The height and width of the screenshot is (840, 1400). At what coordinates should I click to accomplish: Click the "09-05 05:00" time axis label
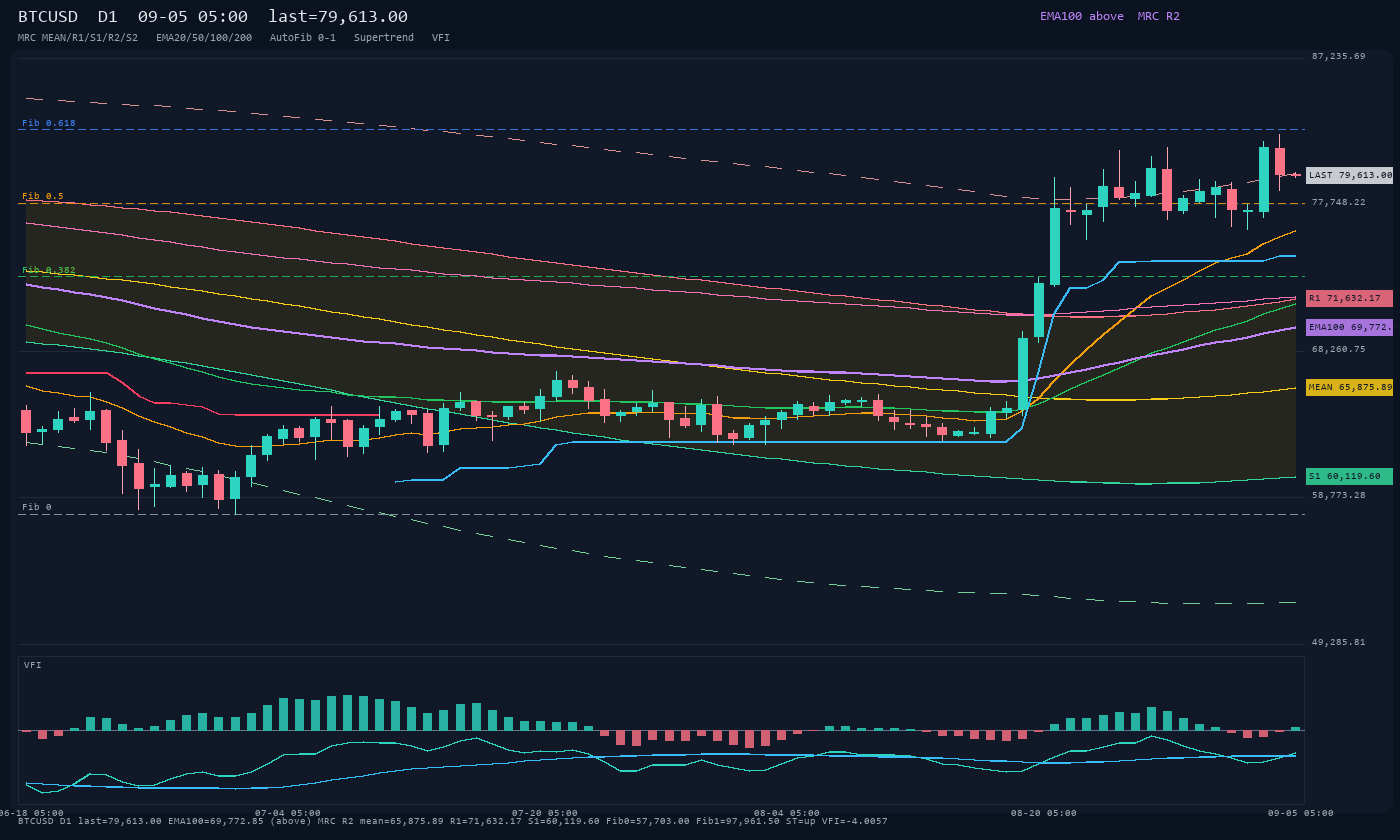pos(1301,813)
